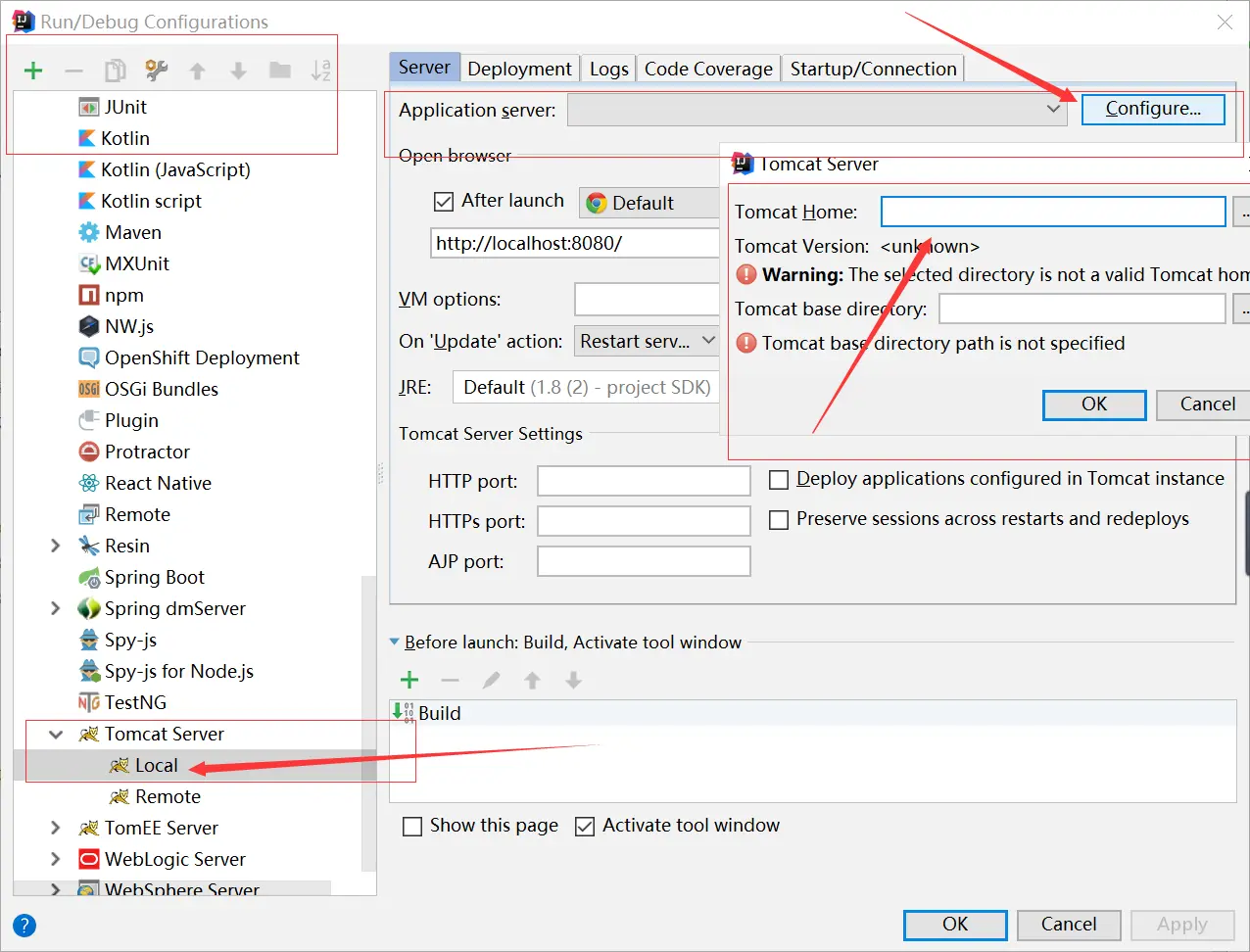Click the Copy Configuration icon

(x=116, y=71)
